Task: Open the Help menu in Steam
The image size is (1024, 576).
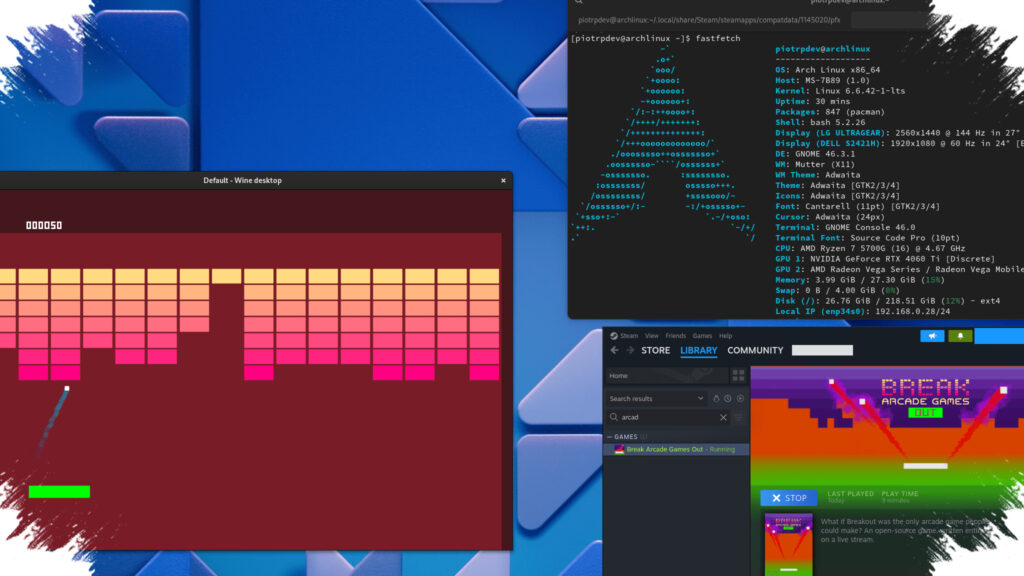Action: tap(726, 336)
